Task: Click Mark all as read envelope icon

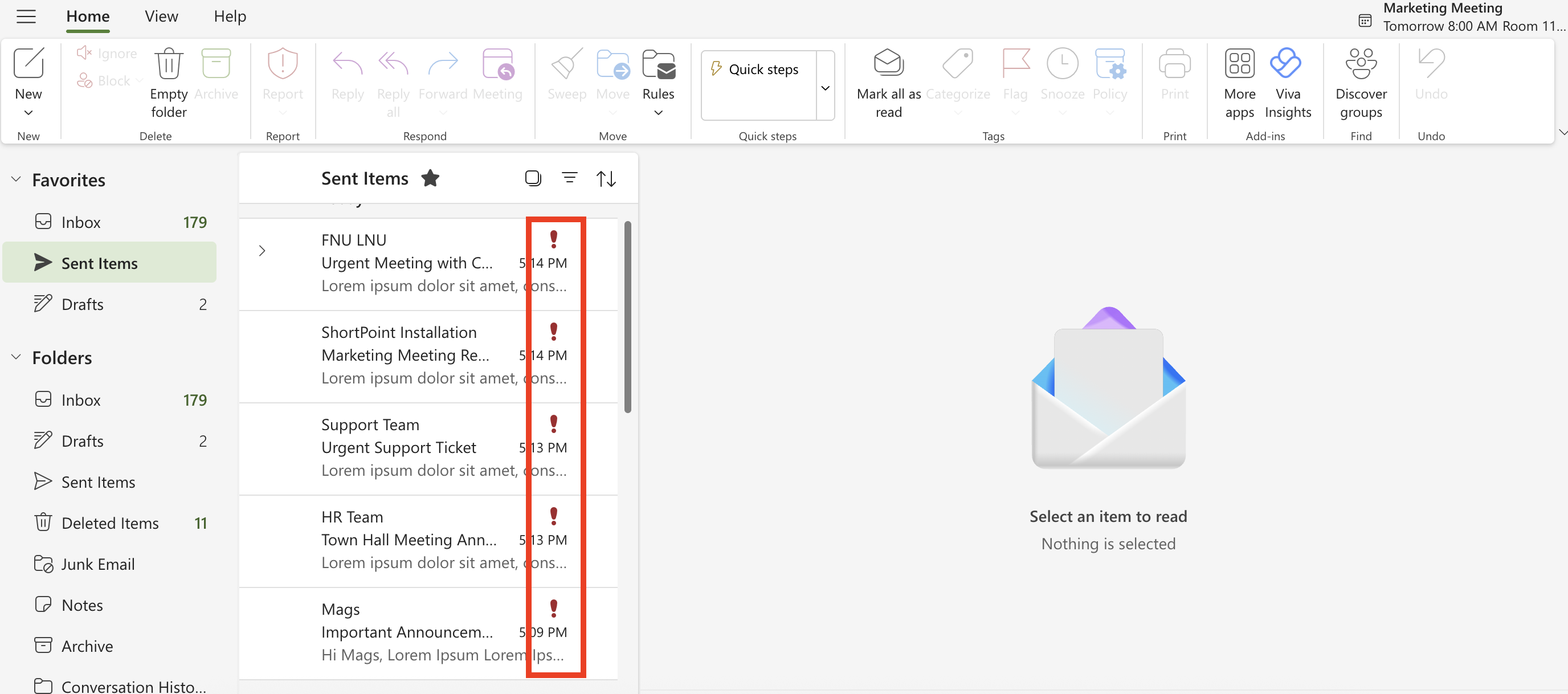Action: tap(888, 63)
